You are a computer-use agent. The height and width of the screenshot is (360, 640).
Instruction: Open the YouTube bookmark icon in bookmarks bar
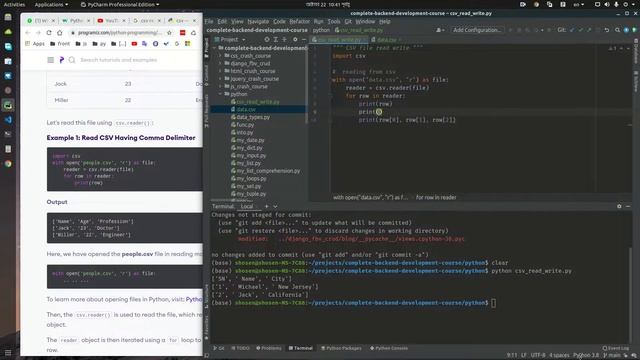(x=134, y=44)
